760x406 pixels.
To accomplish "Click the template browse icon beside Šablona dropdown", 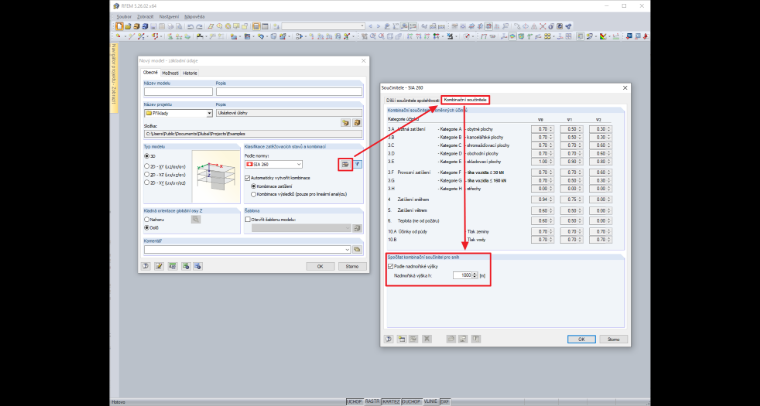I will 357,228.
